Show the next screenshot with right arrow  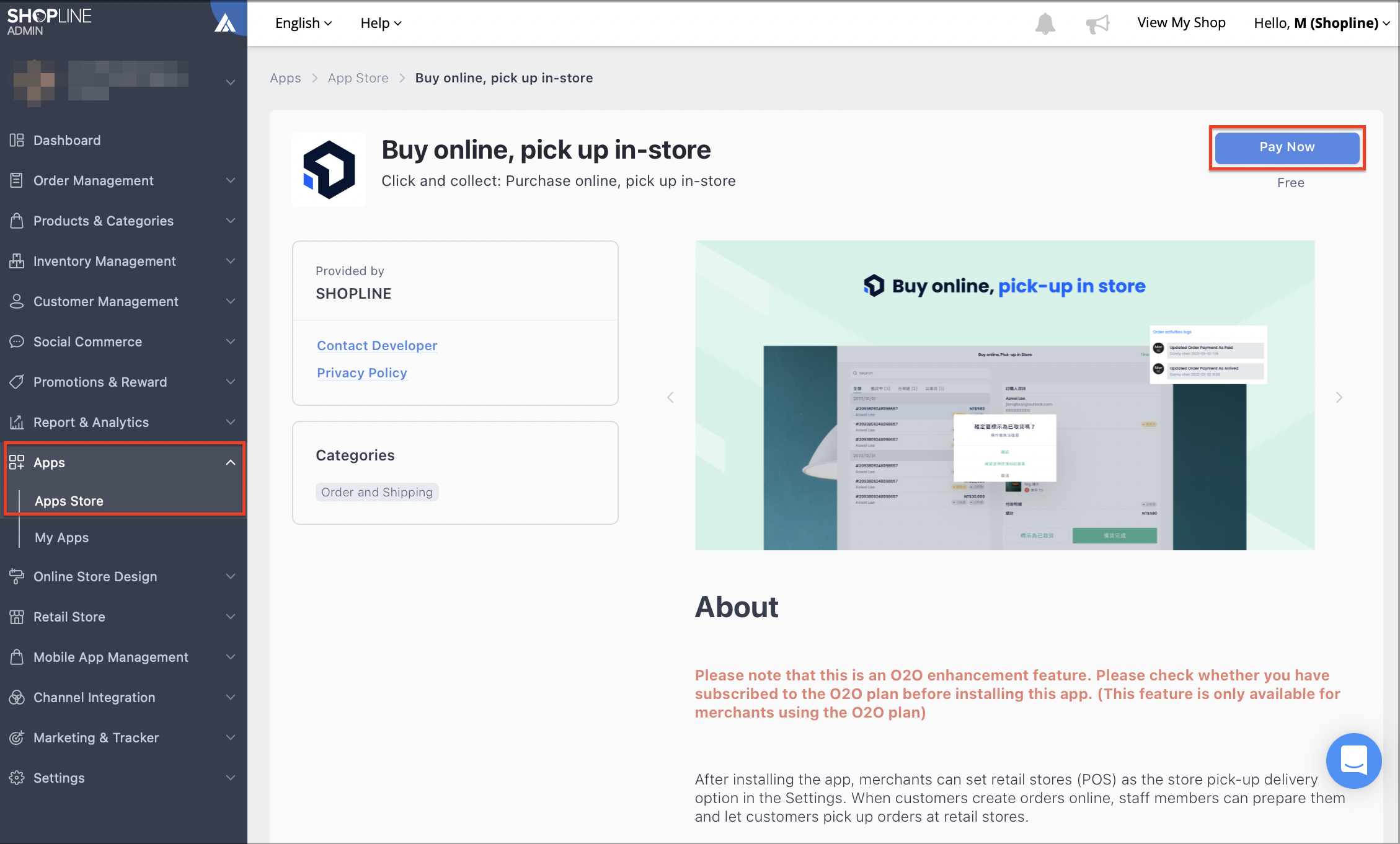click(x=1339, y=397)
